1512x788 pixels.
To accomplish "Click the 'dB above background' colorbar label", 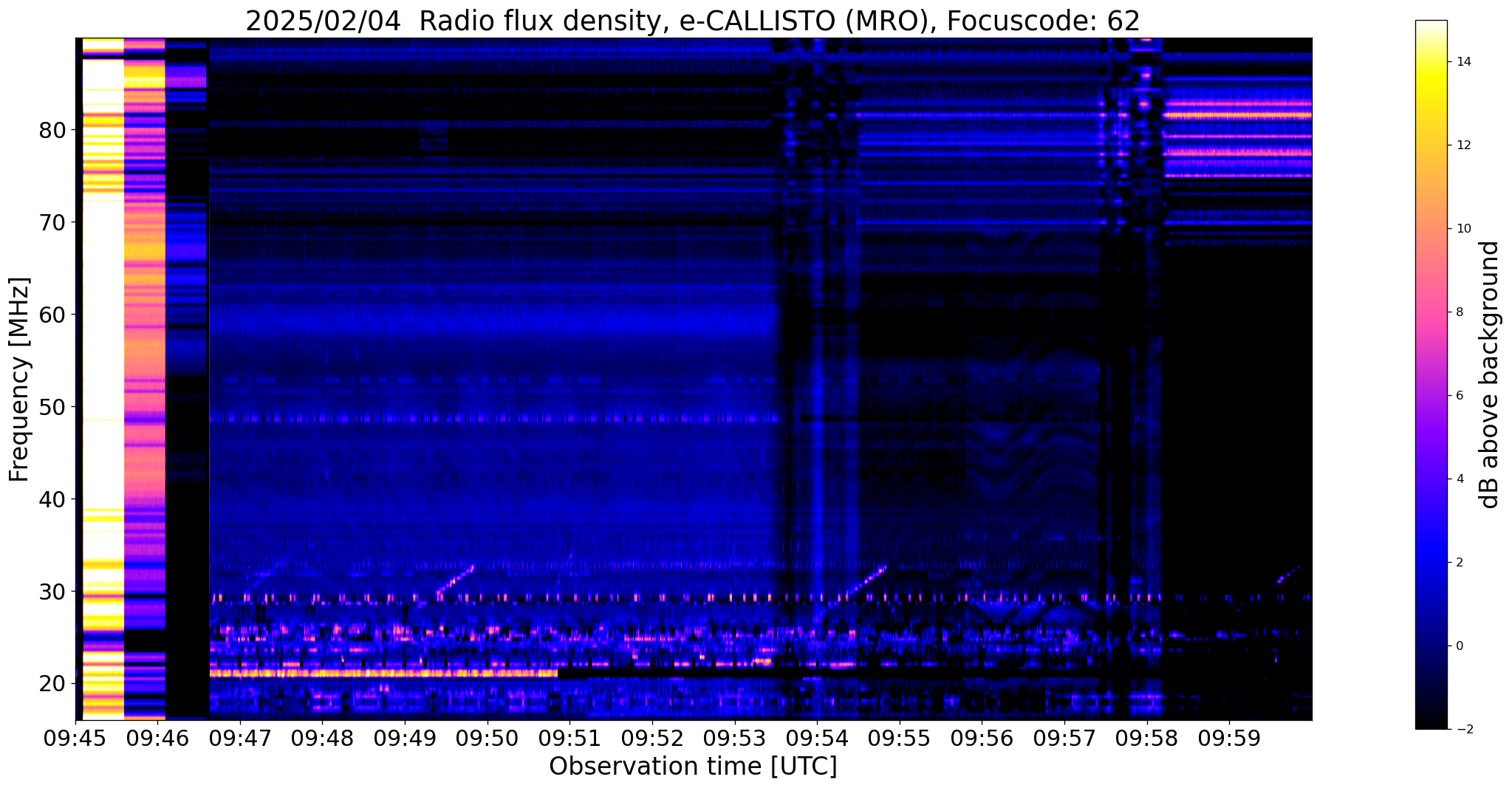I will (1491, 374).
